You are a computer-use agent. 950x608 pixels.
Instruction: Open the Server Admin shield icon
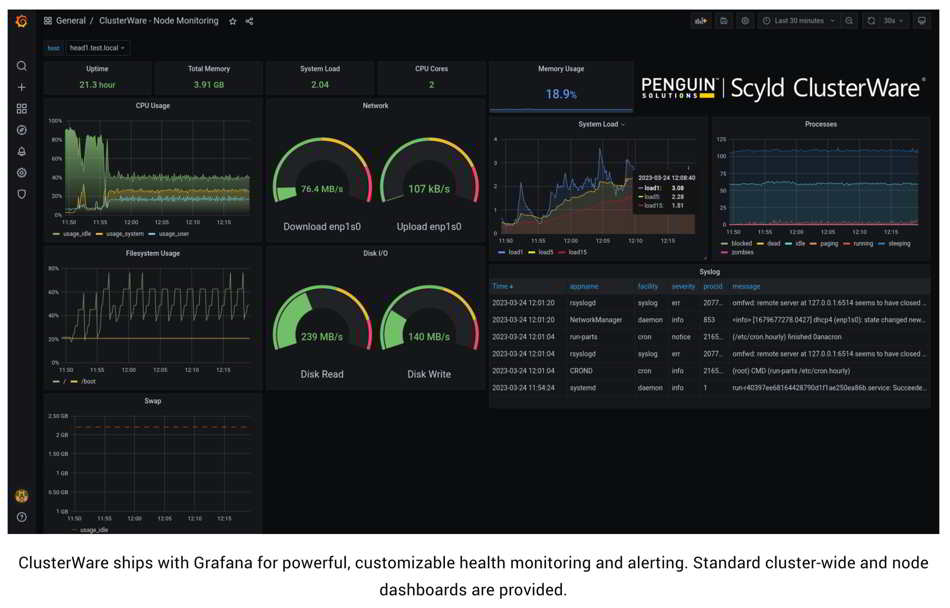(x=21, y=194)
